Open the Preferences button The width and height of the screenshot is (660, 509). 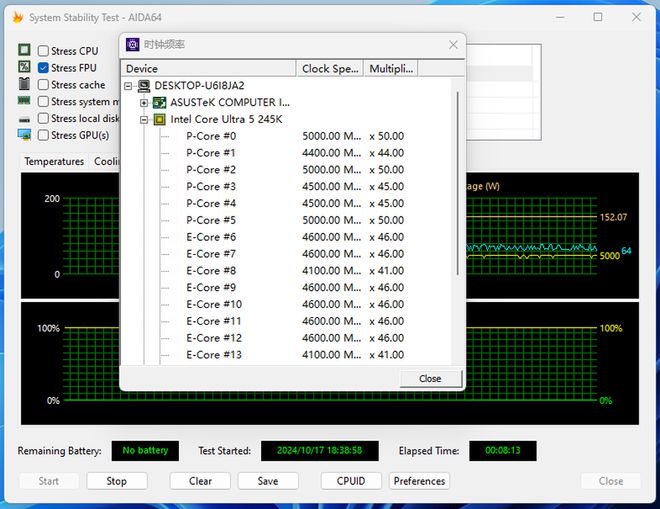pyautogui.click(x=419, y=481)
